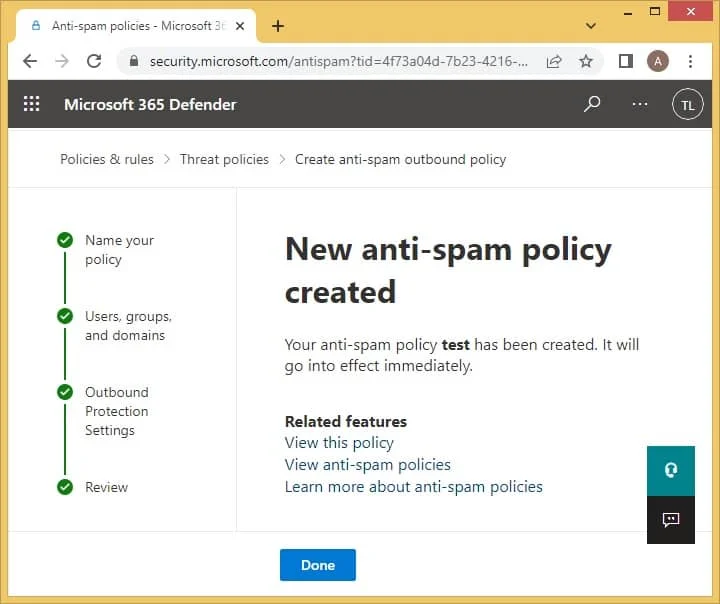Viewport: 720px width, 604px height.
Task: Close the Anti-spam policies tab
Action: coord(240,26)
